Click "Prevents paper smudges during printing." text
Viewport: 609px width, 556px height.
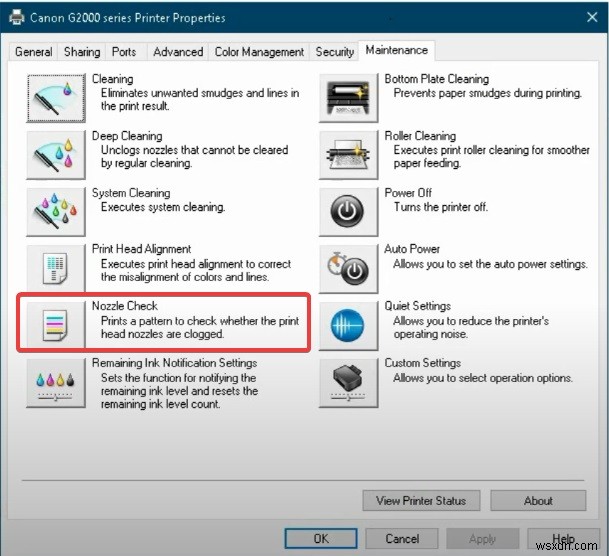488,93
